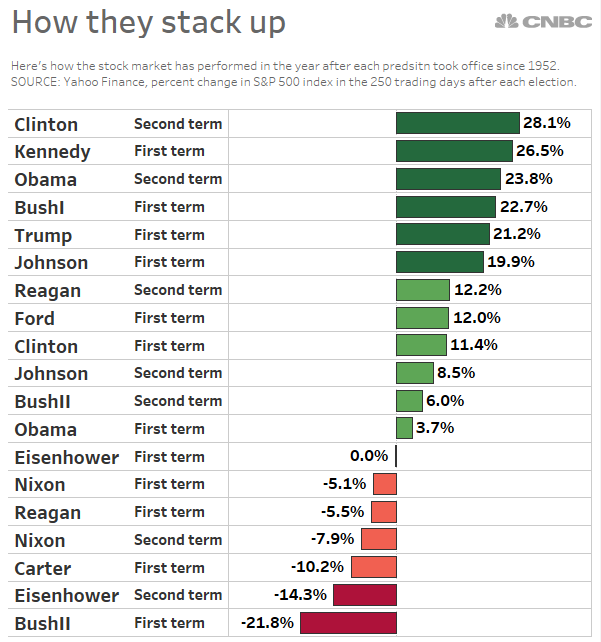The width and height of the screenshot is (601, 642).
Task: Click the 0.0% value for Eisenhower
Action: point(369,456)
